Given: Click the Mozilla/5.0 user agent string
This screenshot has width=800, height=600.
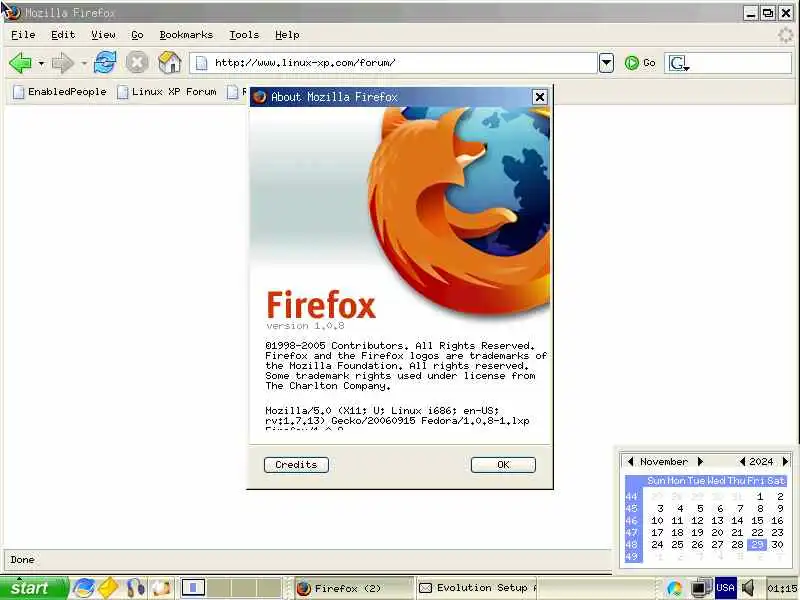Looking at the screenshot, I should 397,416.
